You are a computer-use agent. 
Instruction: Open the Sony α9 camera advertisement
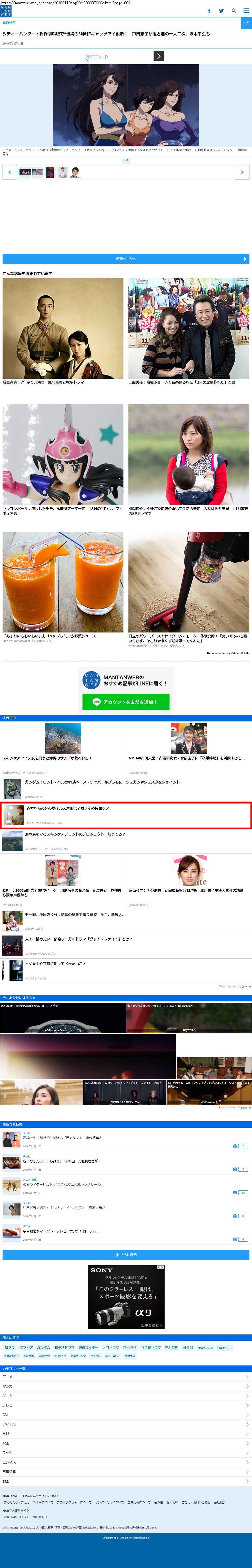pyautogui.click(x=126, y=1297)
